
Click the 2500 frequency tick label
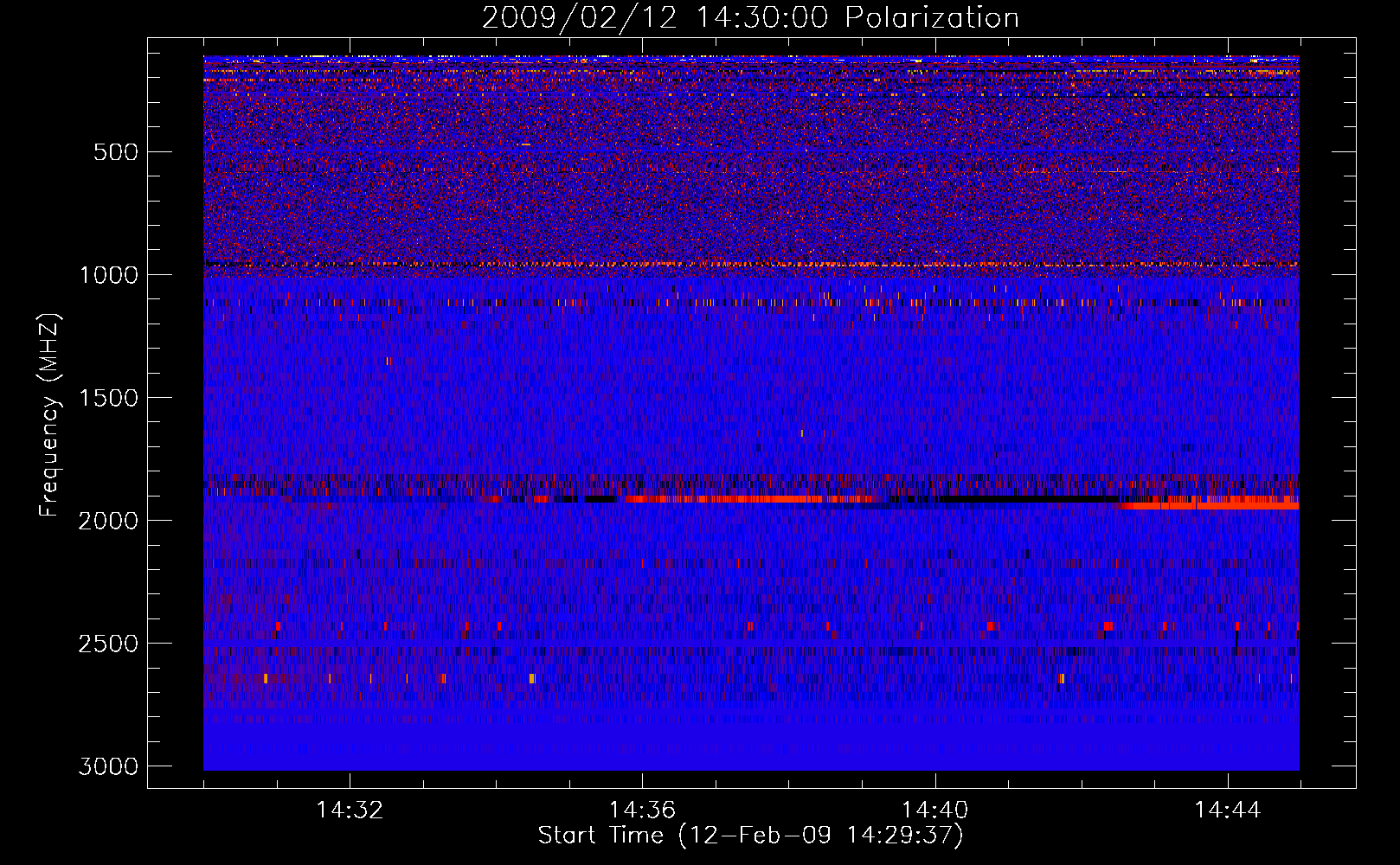108,644
